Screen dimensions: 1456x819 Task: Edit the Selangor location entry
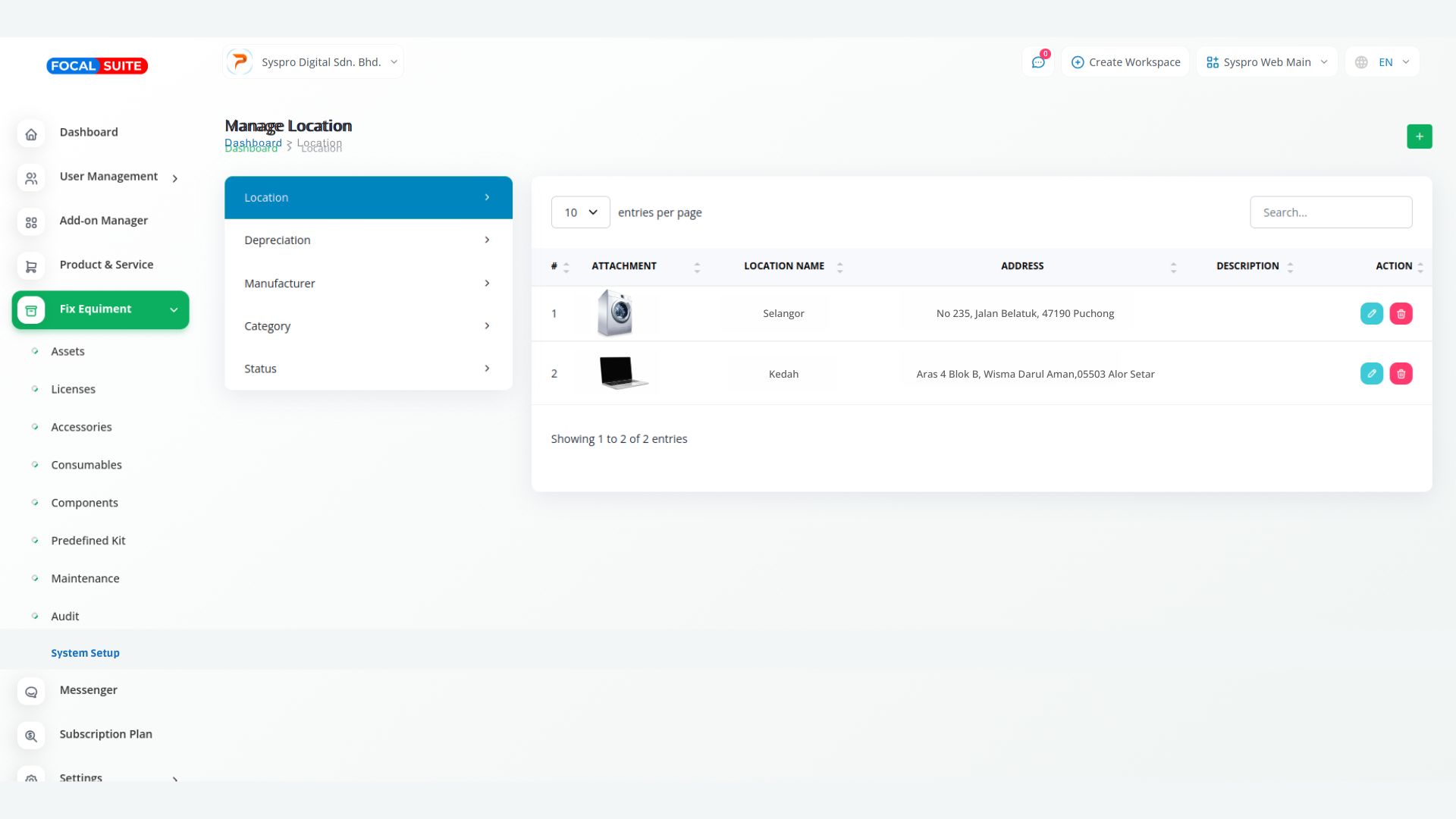coord(1371,313)
